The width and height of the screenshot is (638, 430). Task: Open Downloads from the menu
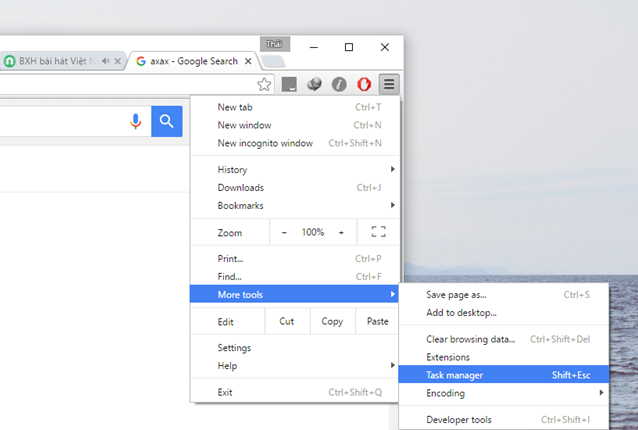click(x=295, y=188)
